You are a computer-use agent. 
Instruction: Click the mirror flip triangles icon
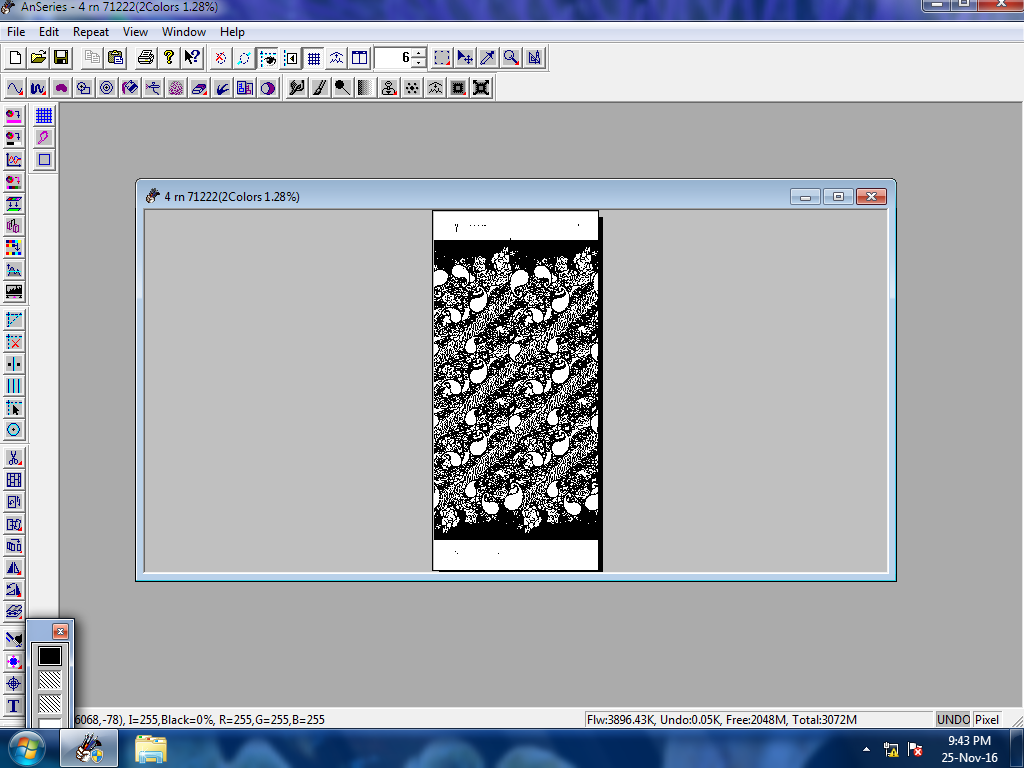tap(14, 568)
